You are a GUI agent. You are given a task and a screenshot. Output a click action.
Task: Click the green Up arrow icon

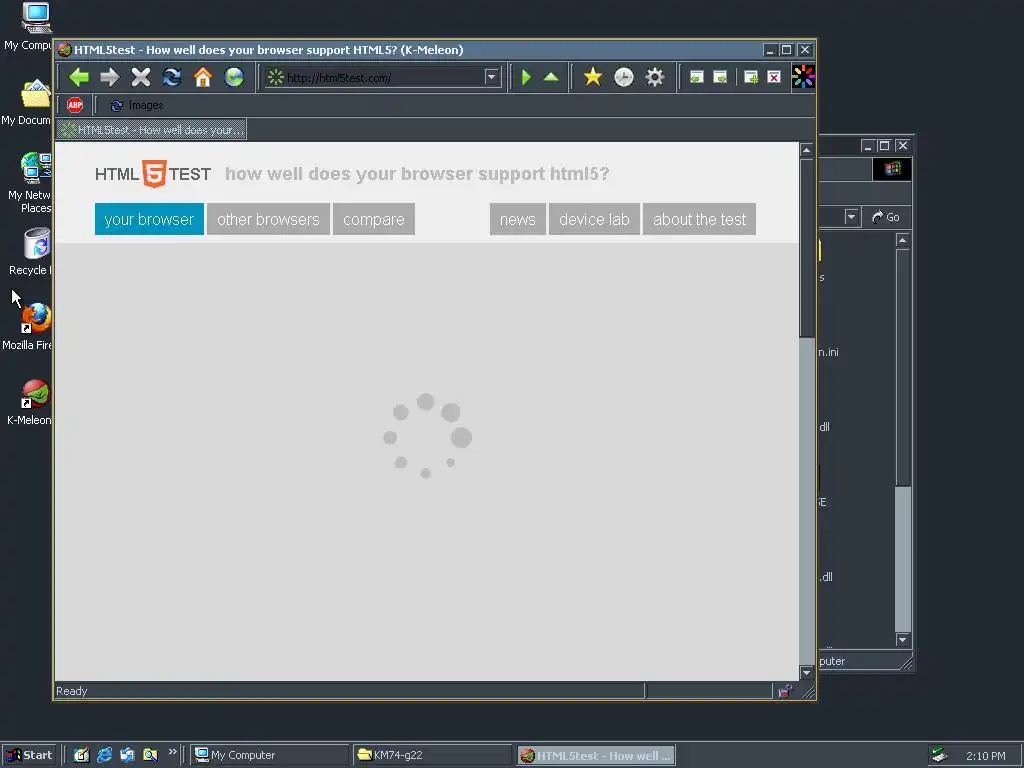tap(551, 77)
